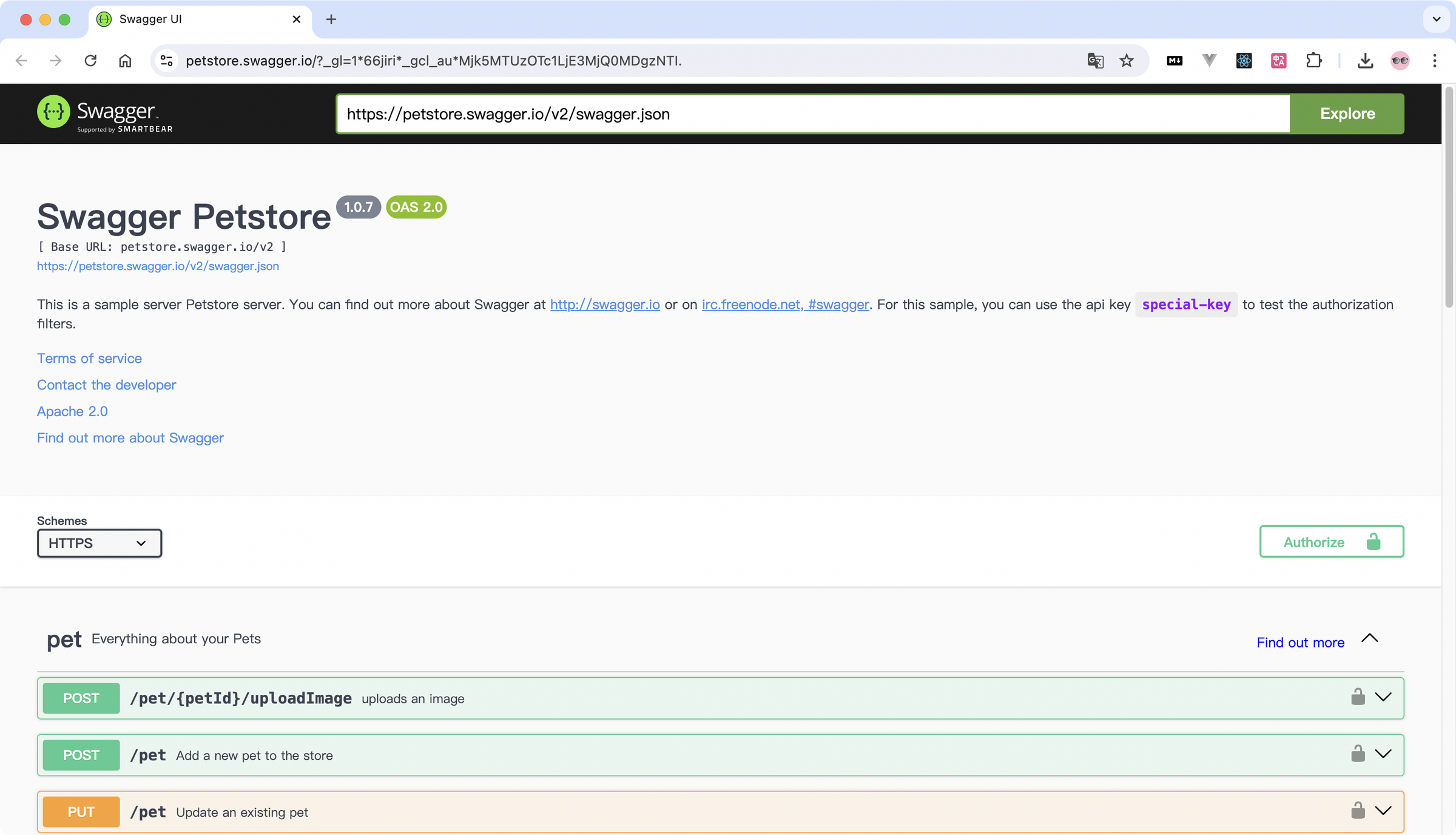Click the Swagger logo icon
Screen dimensions: 1456x835
(53, 112)
